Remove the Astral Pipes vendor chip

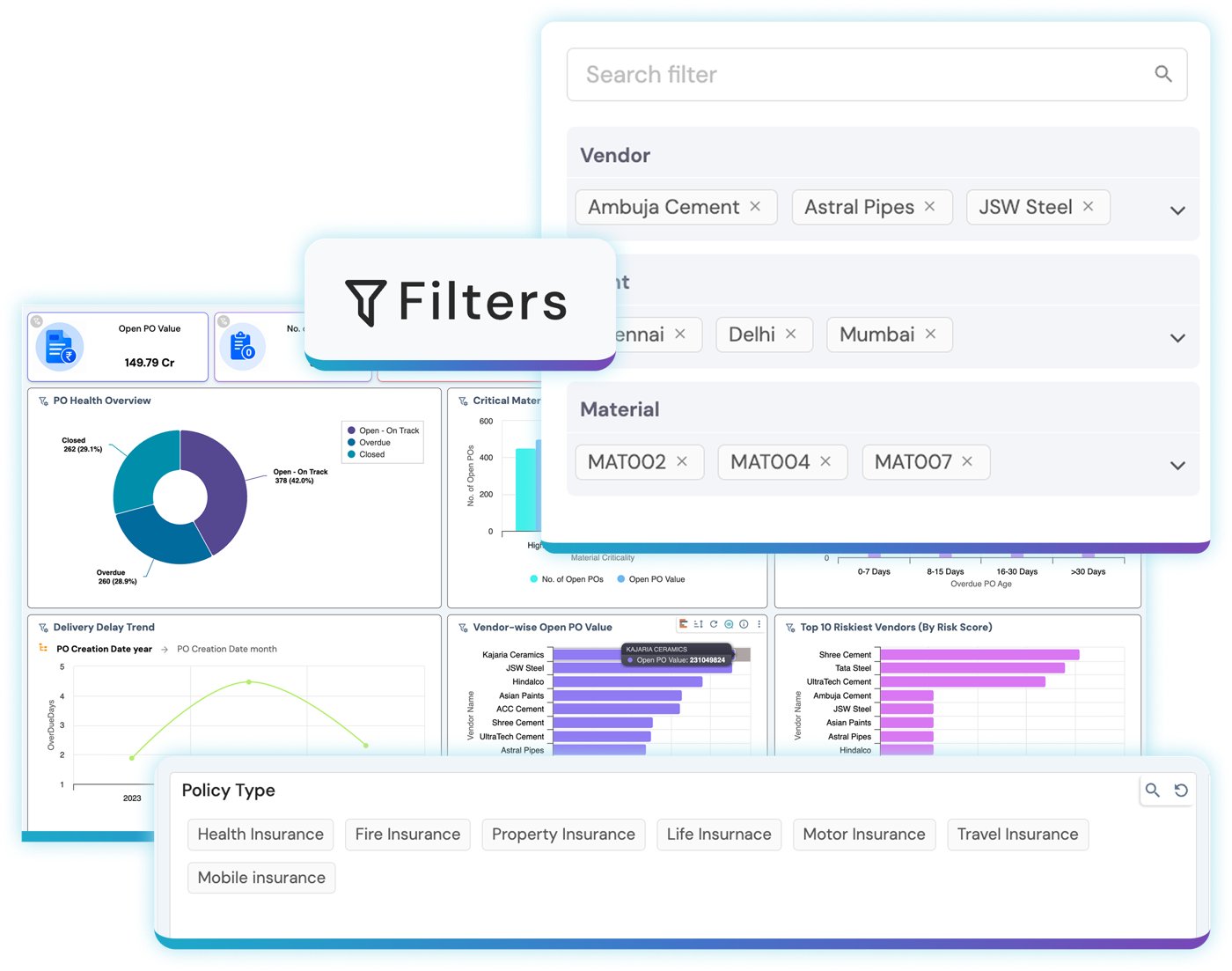[x=930, y=207]
